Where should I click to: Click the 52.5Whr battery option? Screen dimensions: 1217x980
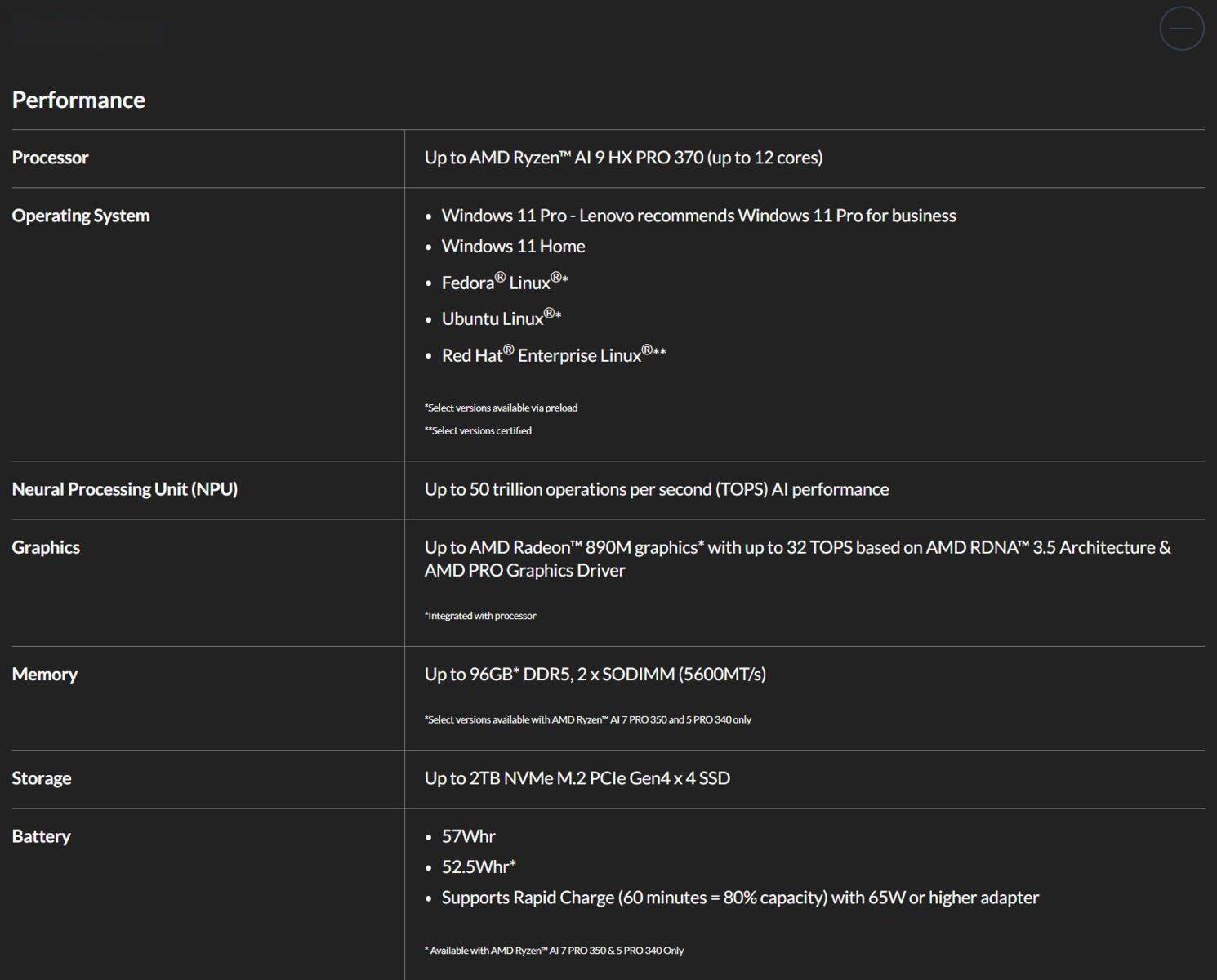pyautogui.click(x=479, y=866)
